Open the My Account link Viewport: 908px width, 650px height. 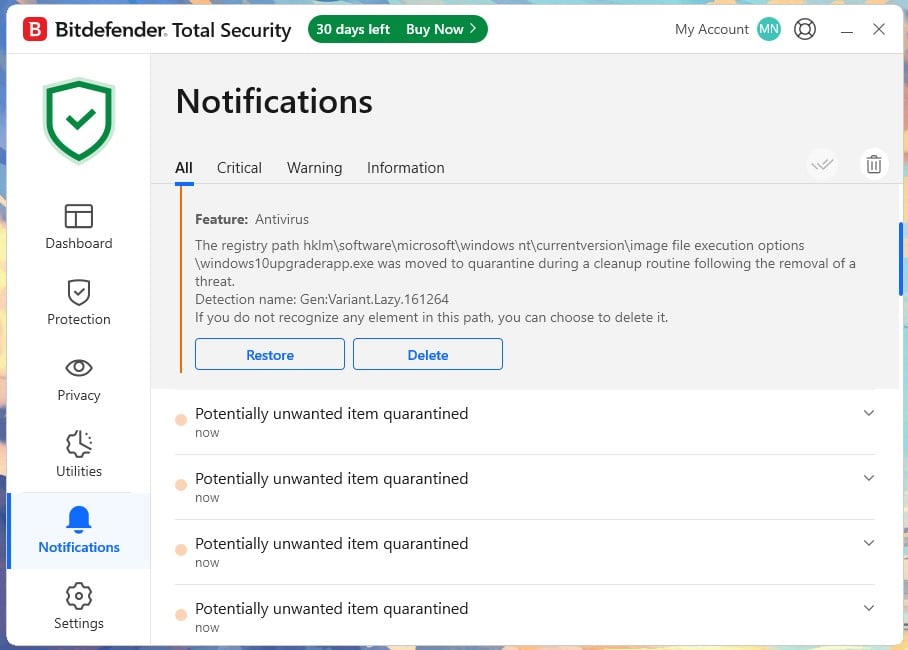(712, 29)
